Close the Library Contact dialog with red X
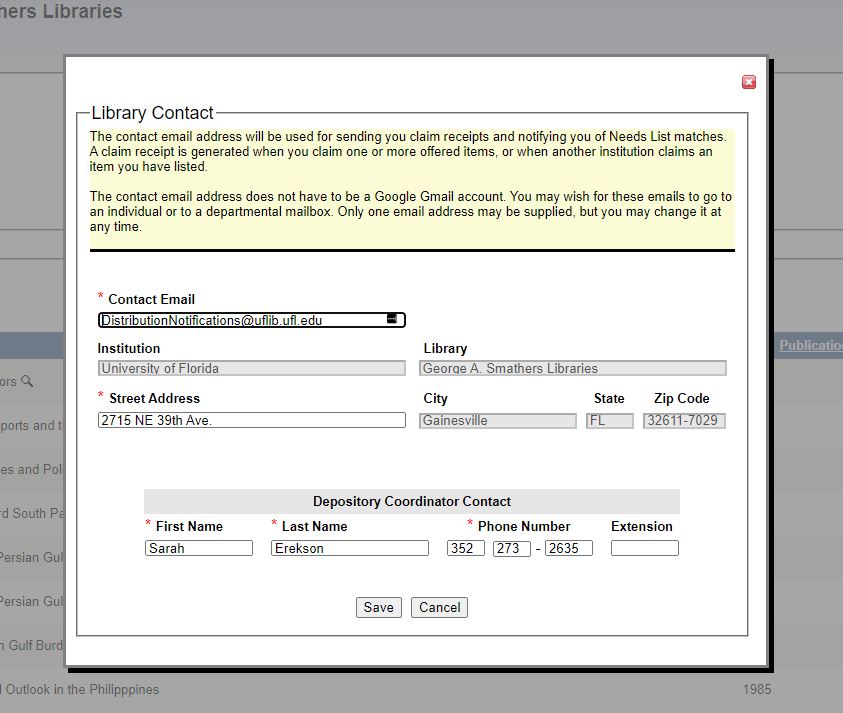843x713 pixels. point(748,82)
